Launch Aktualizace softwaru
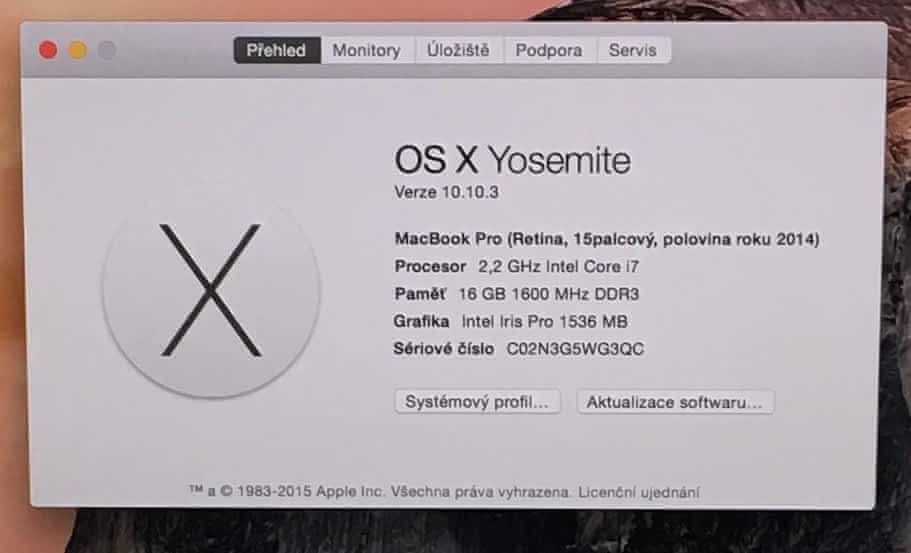The width and height of the screenshot is (911, 553). pos(675,402)
